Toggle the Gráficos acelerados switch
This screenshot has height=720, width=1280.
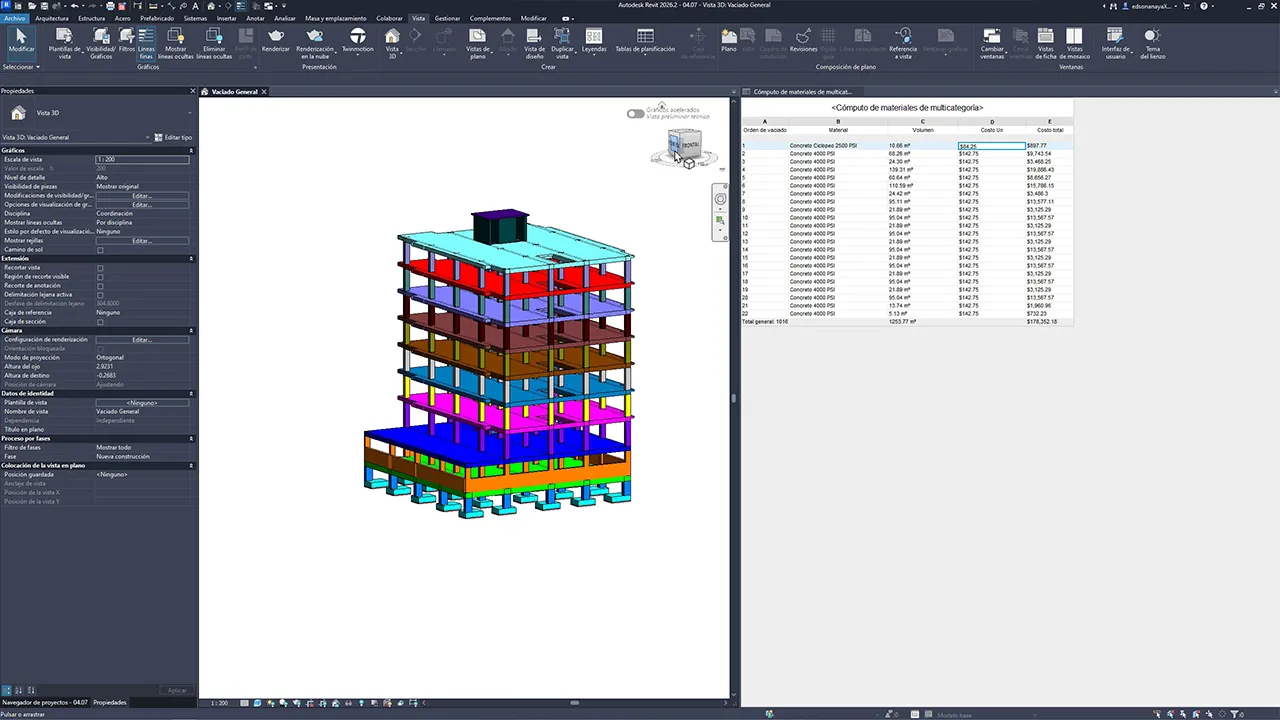635,113
